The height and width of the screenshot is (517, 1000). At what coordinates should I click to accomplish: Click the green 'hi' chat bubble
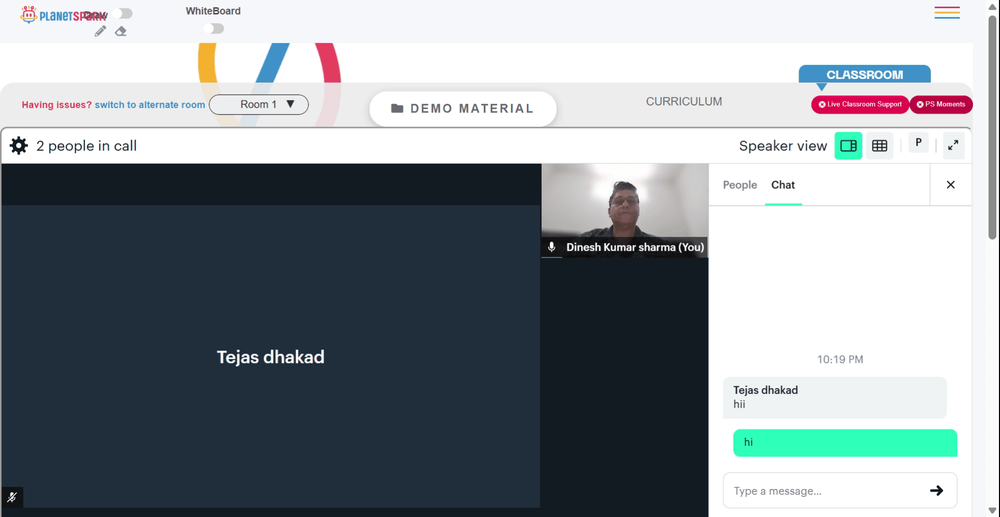tap(845, 442)
